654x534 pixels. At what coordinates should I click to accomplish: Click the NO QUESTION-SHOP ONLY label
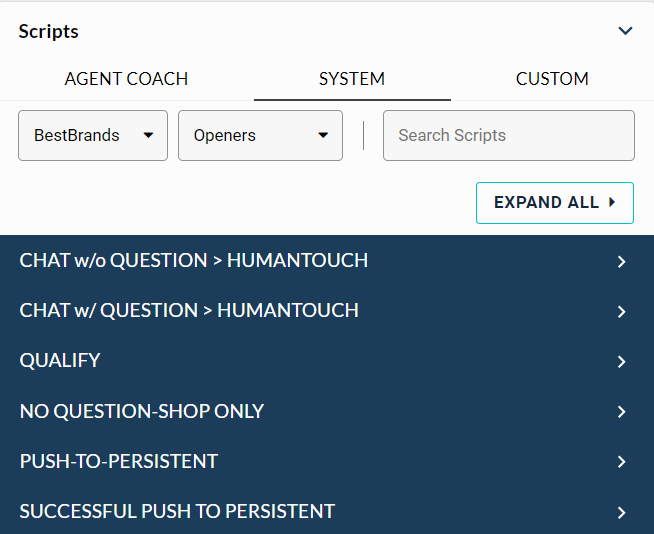click(142, 411)
